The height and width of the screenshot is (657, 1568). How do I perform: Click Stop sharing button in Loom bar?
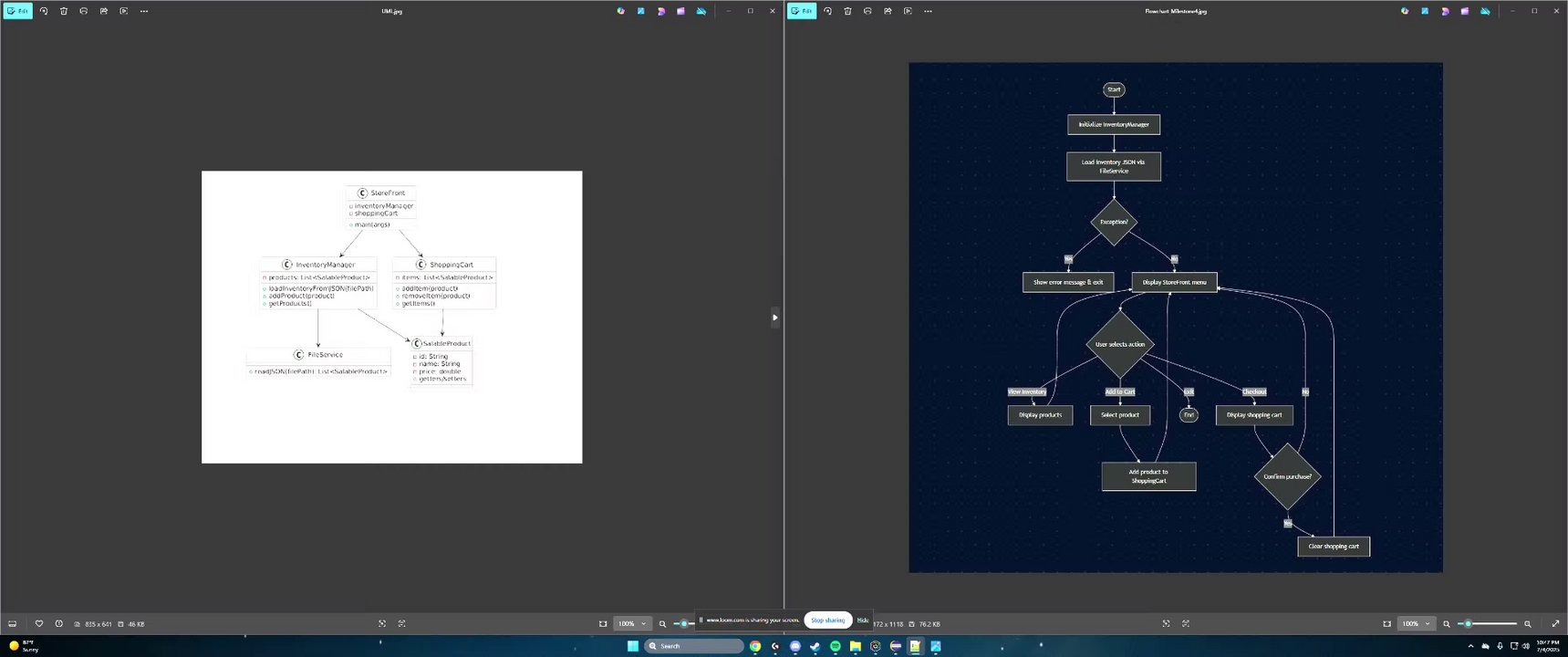828,620
